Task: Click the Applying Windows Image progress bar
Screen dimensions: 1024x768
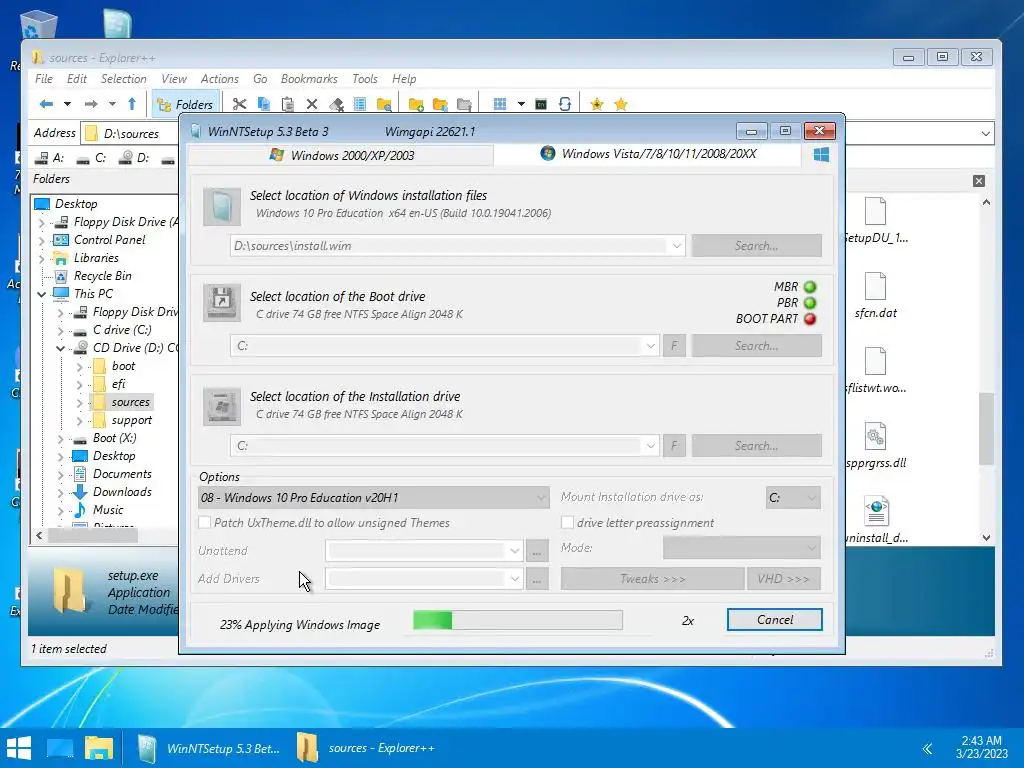Action: point(518,620)
